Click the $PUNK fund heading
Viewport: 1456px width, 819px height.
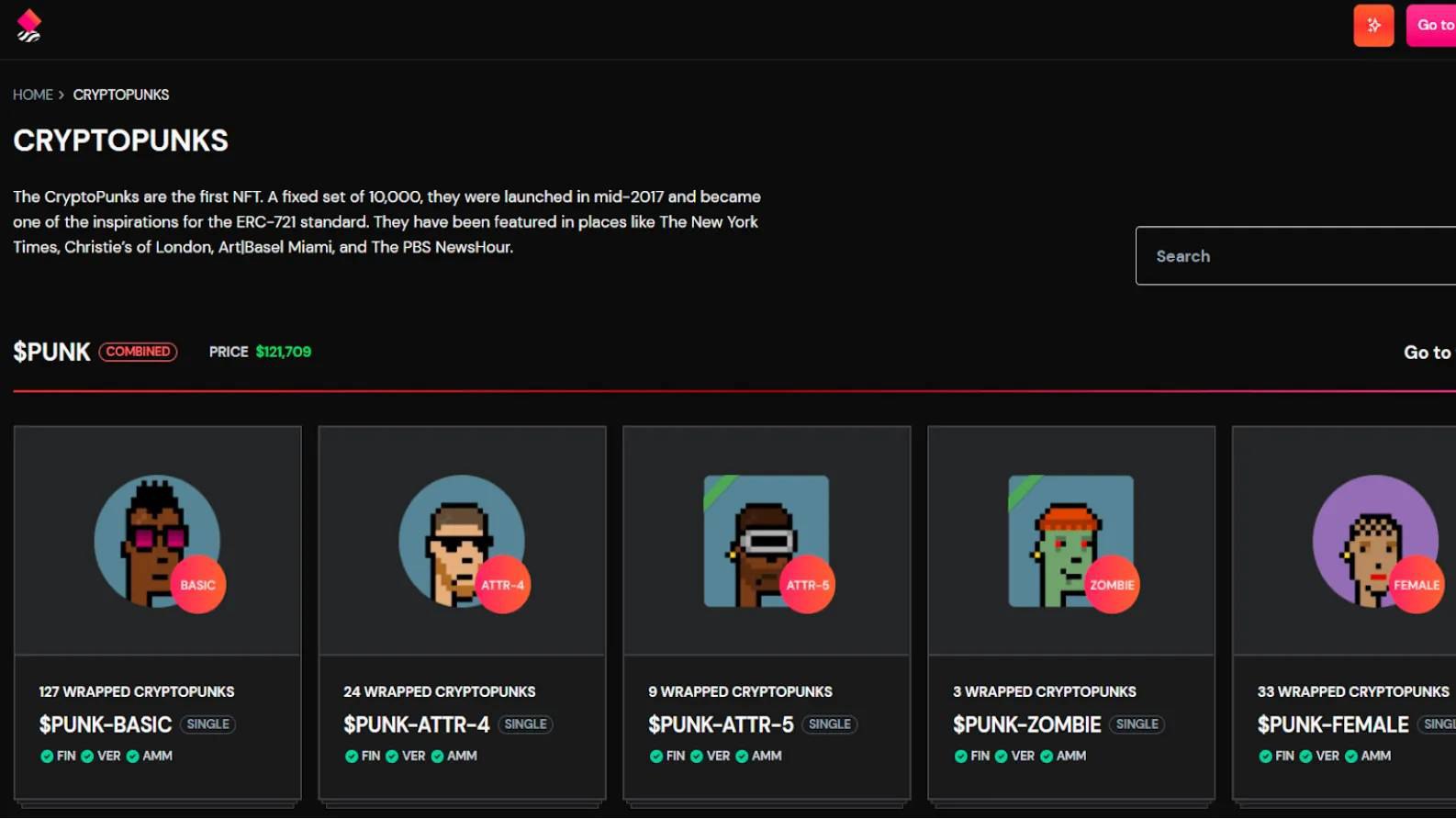coord(51,352)
